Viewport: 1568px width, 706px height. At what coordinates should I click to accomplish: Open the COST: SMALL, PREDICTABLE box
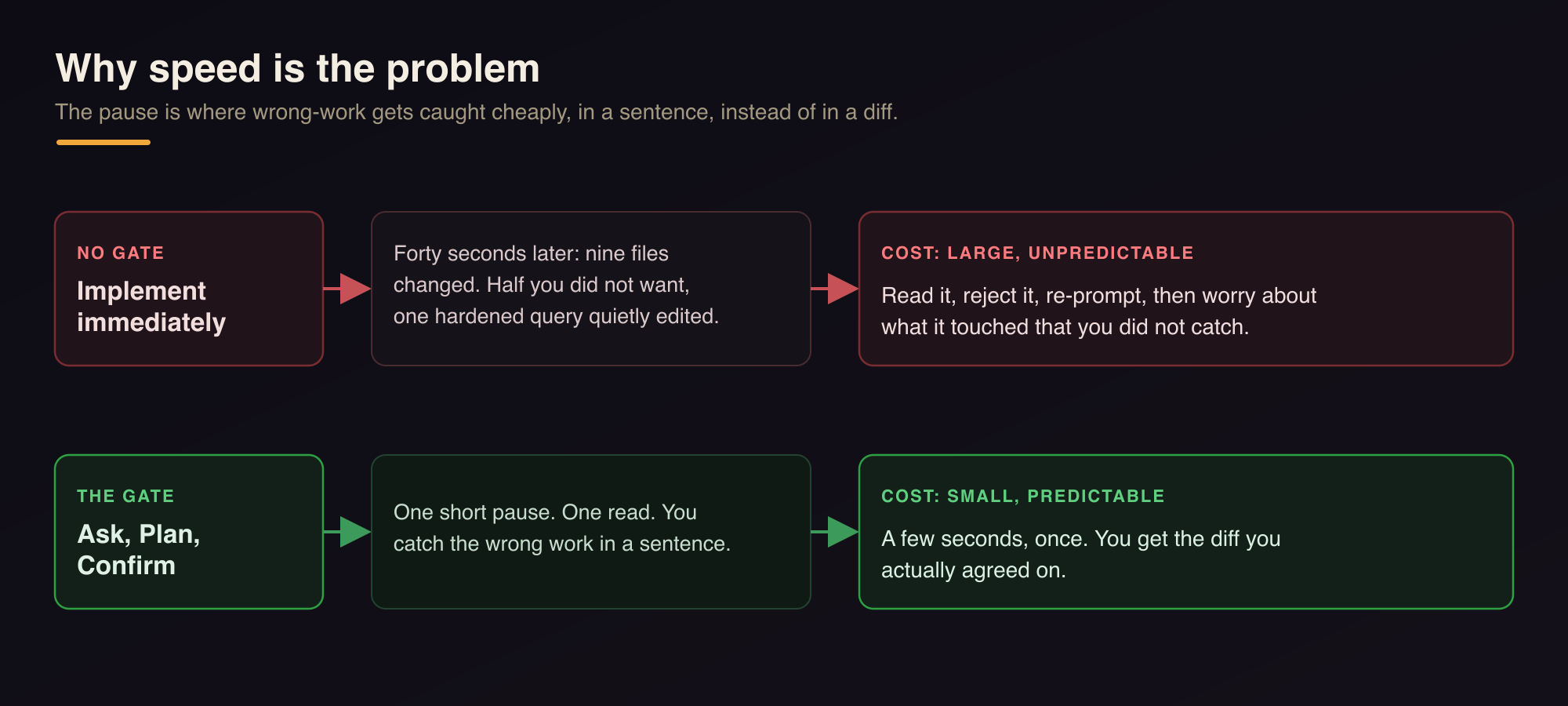point(1186,532)
